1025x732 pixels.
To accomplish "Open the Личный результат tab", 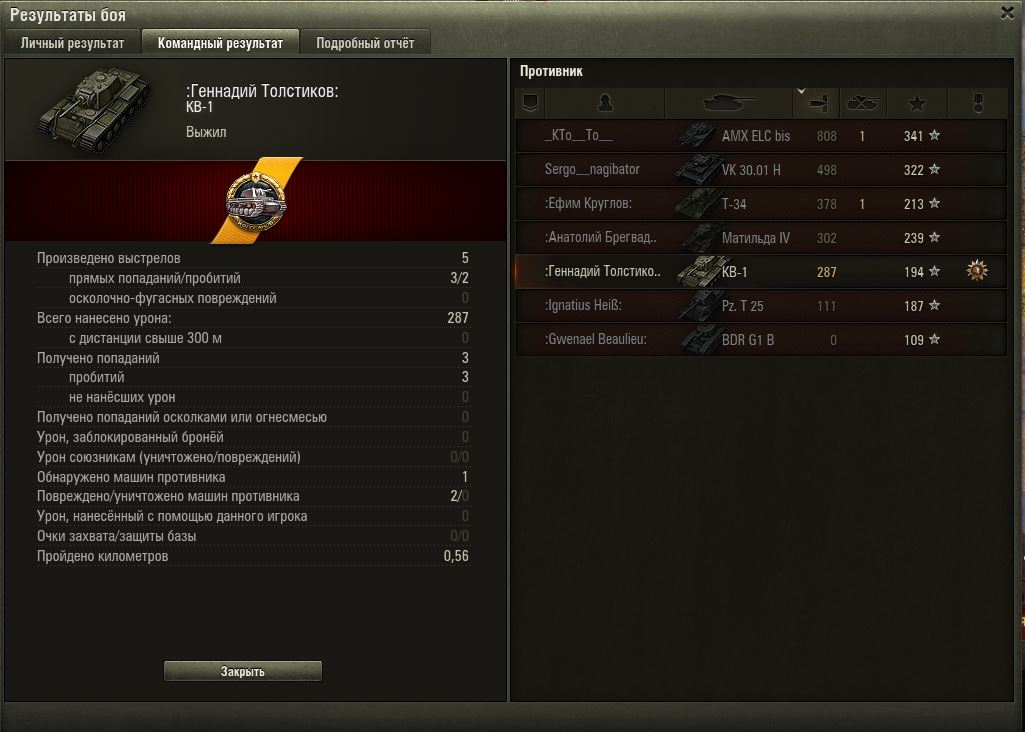I will point(72,43).
